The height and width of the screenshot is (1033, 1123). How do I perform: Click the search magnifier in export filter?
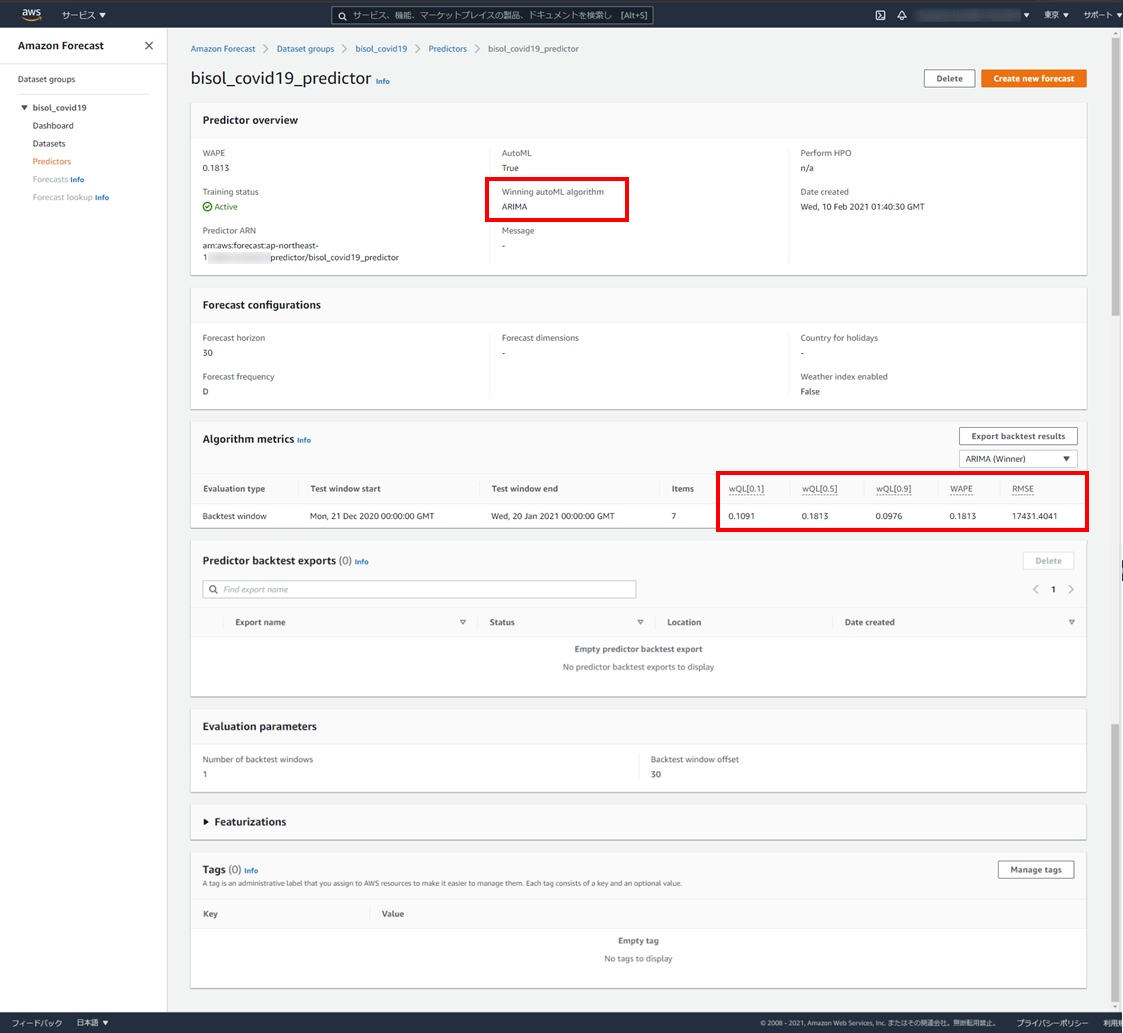(x=214, y=590)
